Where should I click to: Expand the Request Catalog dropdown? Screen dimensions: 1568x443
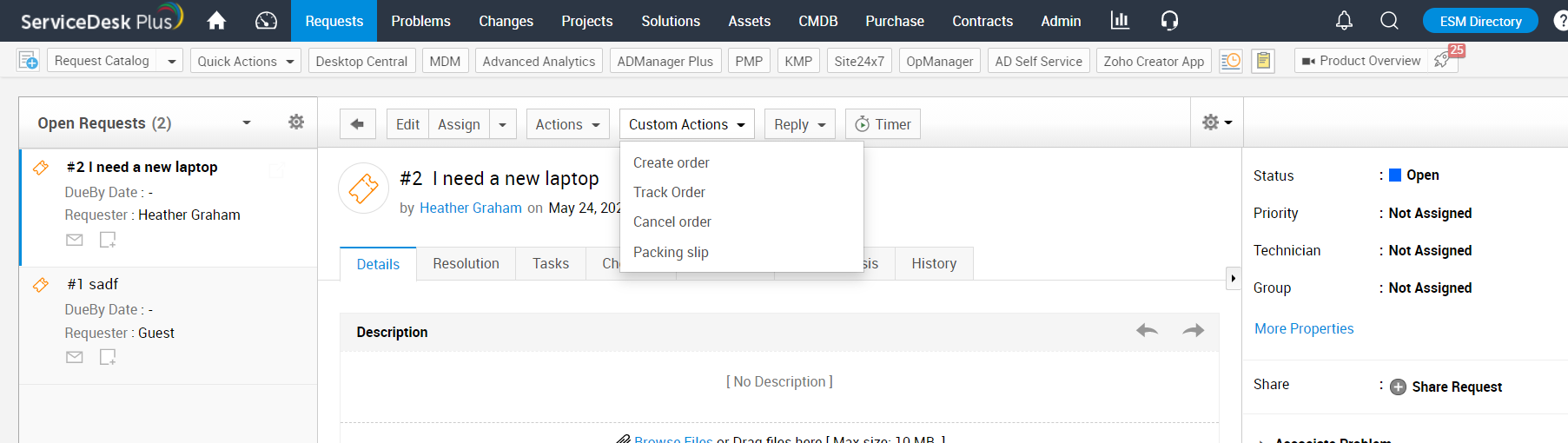[x=171, y=61]
